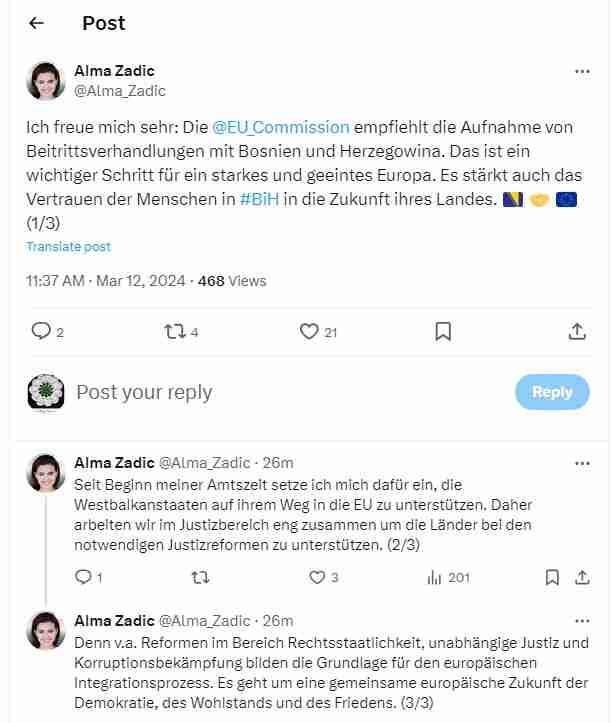Comment on the (2/3) thread reply
Screen dimensions: 612x723
tap(84, 577)
